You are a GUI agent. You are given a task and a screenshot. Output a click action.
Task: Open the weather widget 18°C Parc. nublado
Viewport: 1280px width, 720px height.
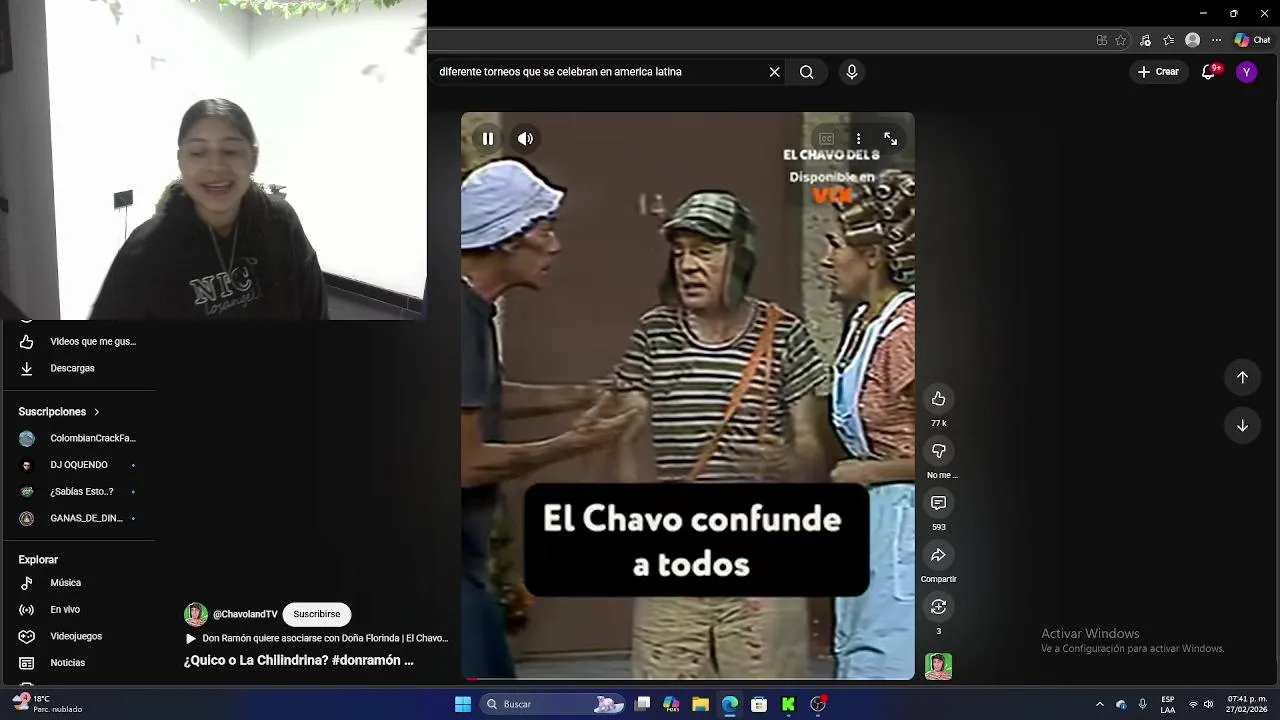click(48, 704)
